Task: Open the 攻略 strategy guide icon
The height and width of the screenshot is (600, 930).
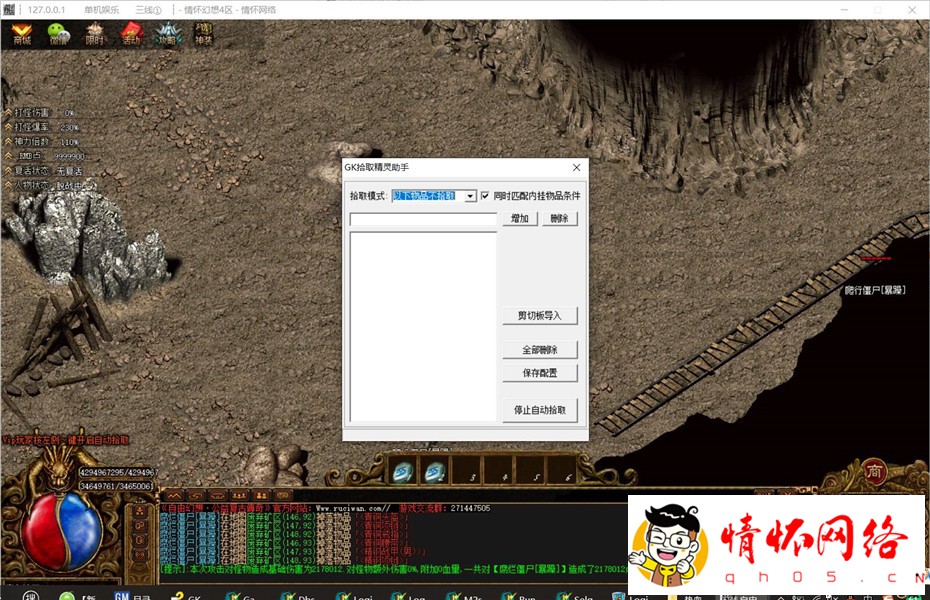Action: pyautogui.click(x=167, y=35)
